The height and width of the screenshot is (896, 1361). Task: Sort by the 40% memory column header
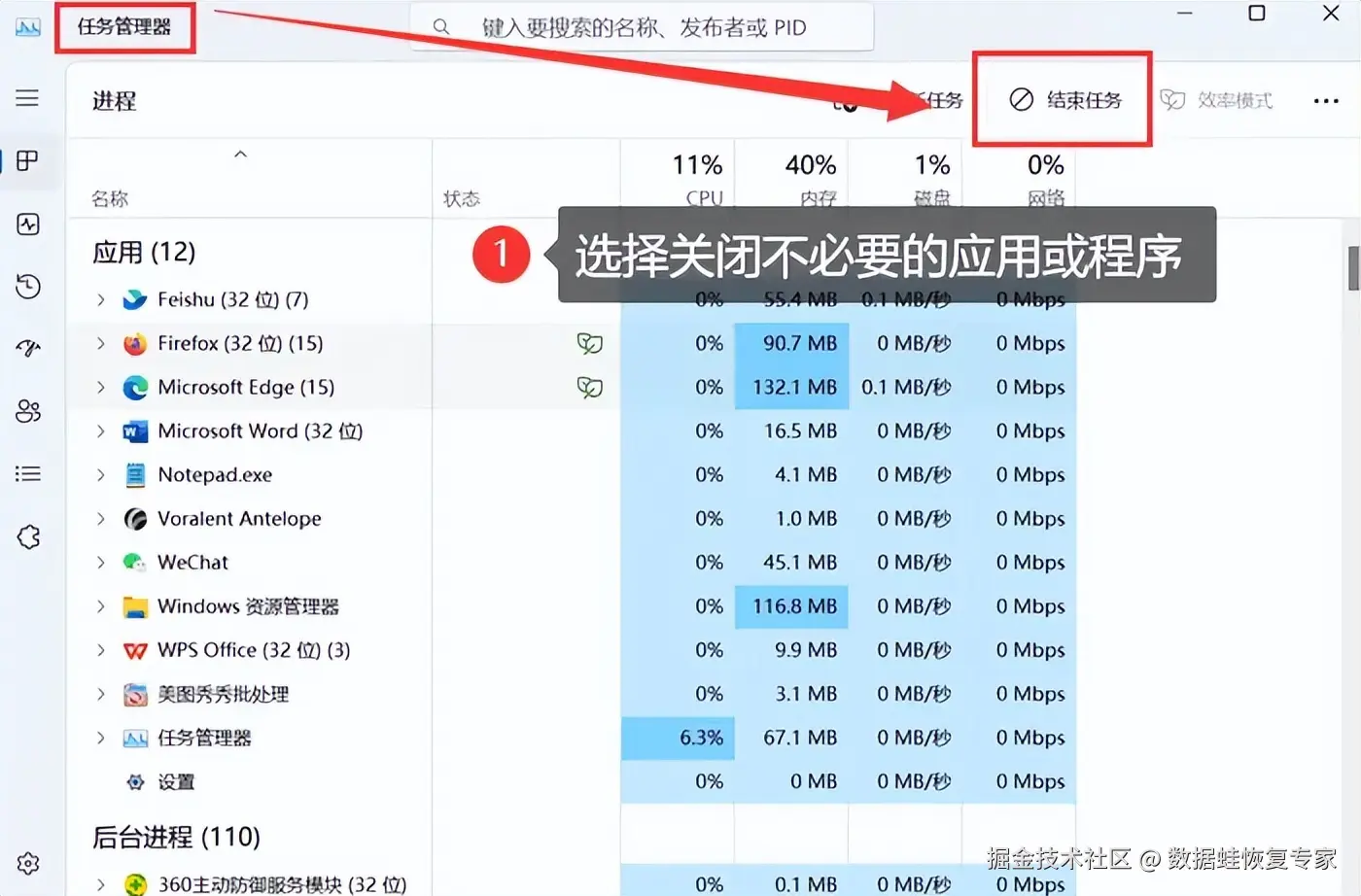(x=791, y=179)
